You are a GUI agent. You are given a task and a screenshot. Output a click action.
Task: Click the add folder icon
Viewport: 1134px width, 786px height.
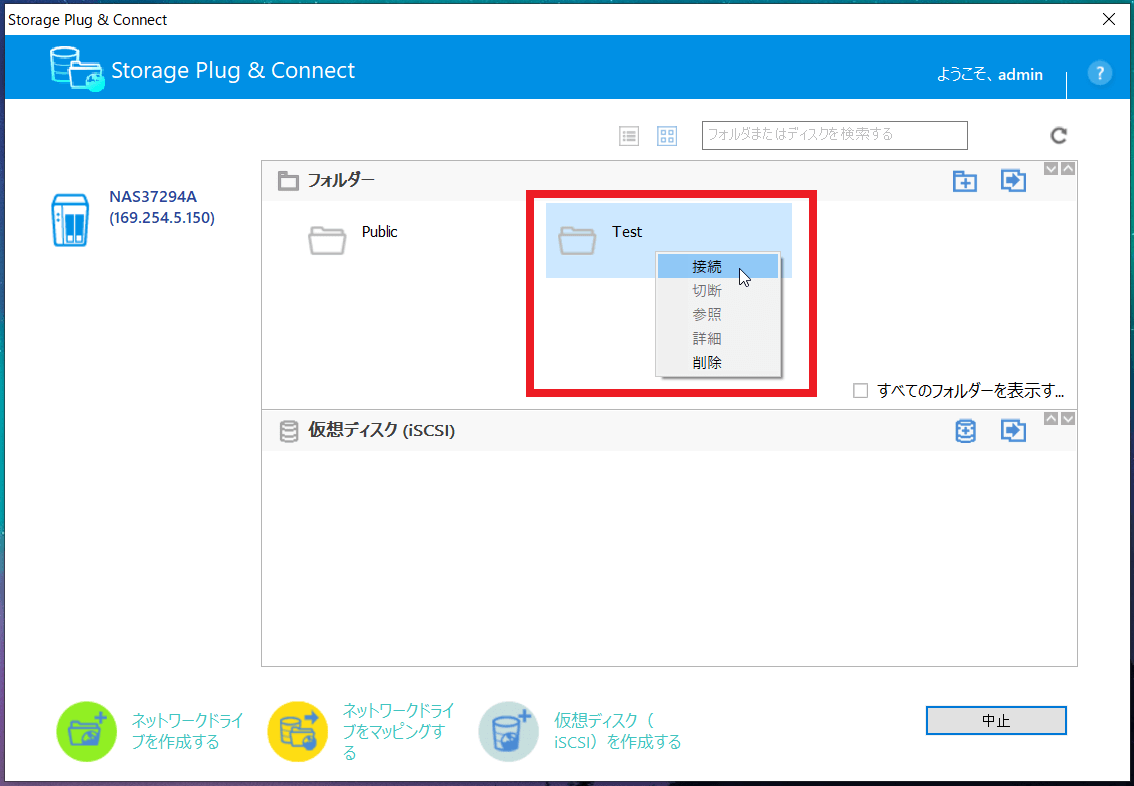965,181
